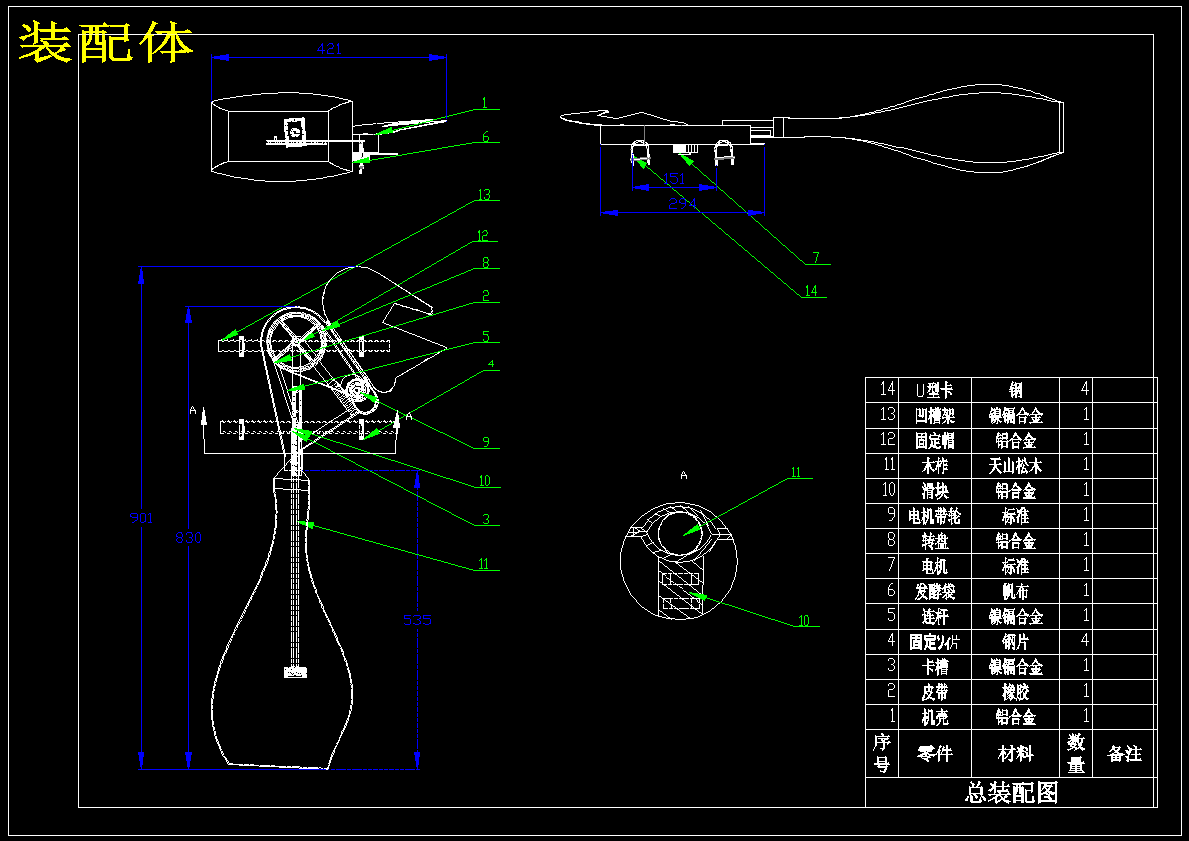Select green leader label 8 in drawing
Image resolution: width=1189 pixels, height=841 pixels.
[x=486, y=263]
